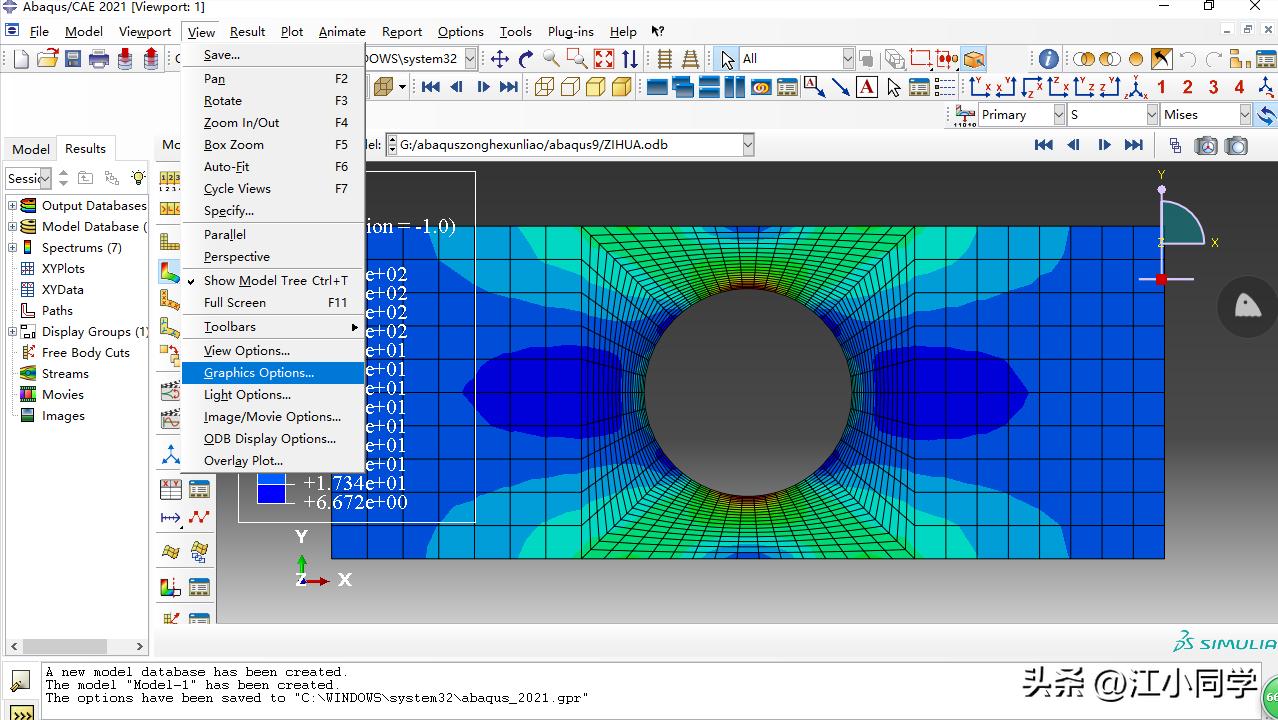Image resolution: width=1278 pixels, height=720 pixels.
Task: Select the Rotate View tool icon
Action: coord(526,59)
